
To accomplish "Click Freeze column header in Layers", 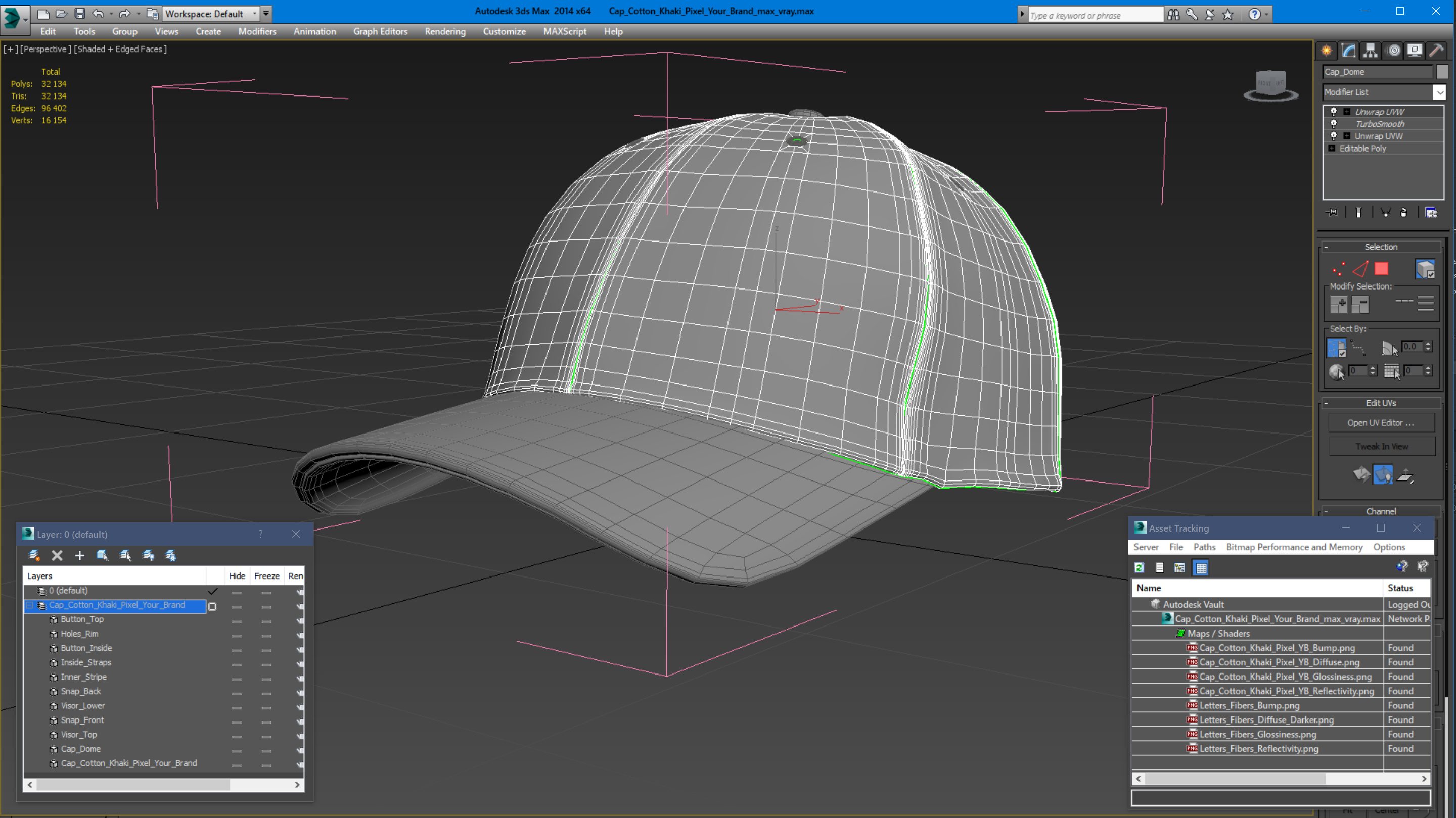I will (x=266, y=575).
